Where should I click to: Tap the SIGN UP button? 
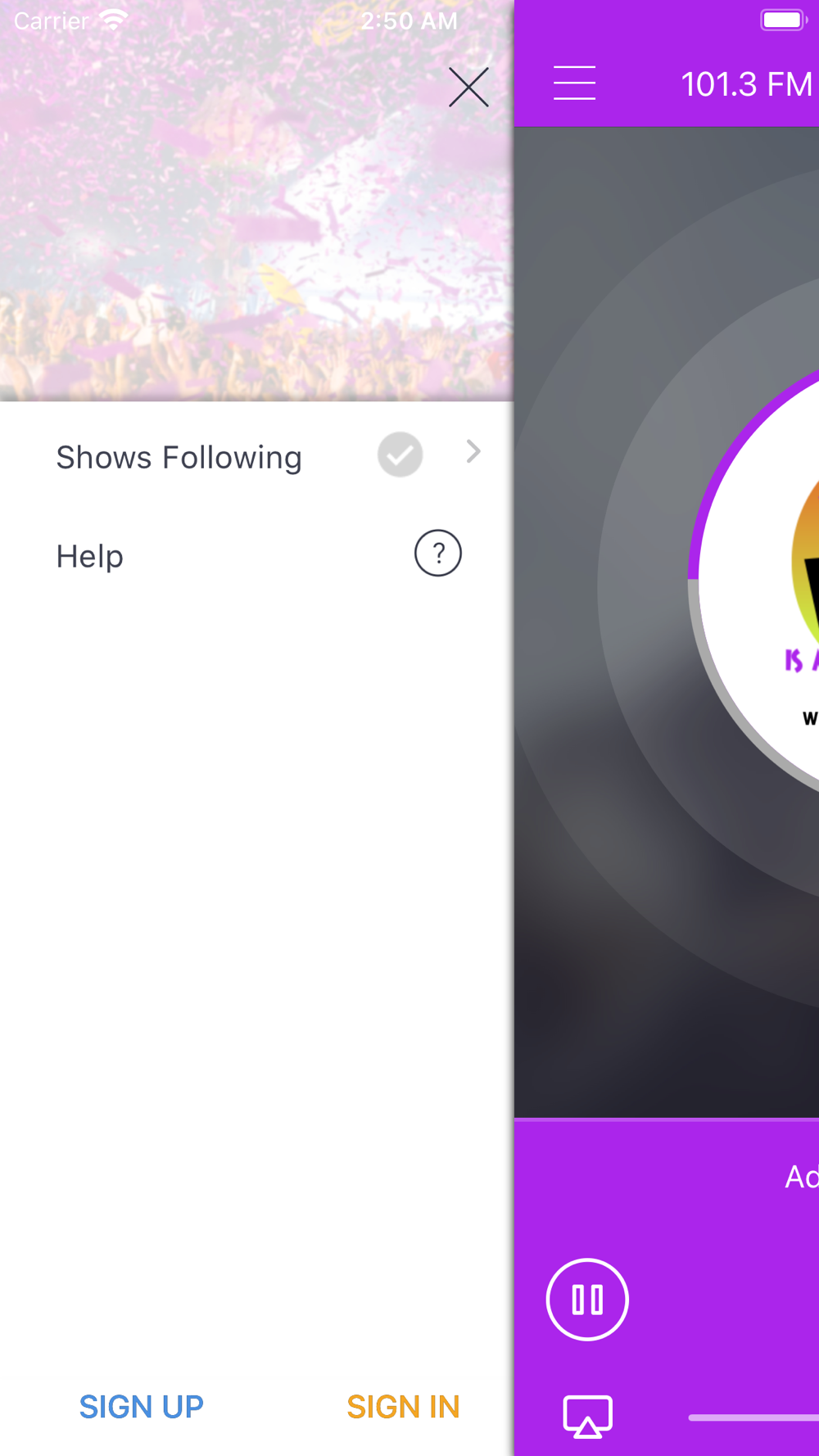(x=142, y=1407)
